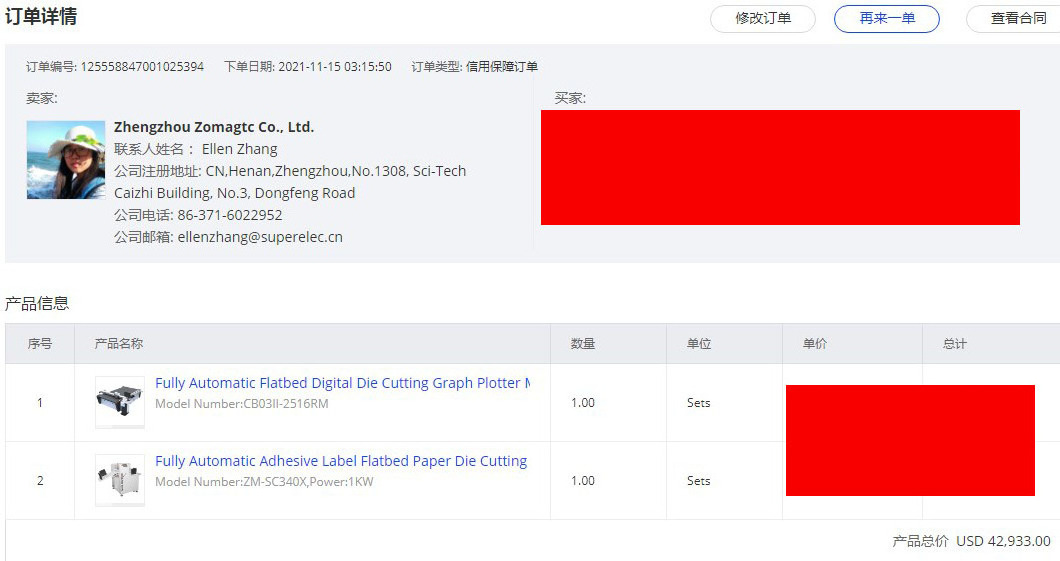
Task: Click the order number 125558847001025394
Action: [x=142, y=67]
